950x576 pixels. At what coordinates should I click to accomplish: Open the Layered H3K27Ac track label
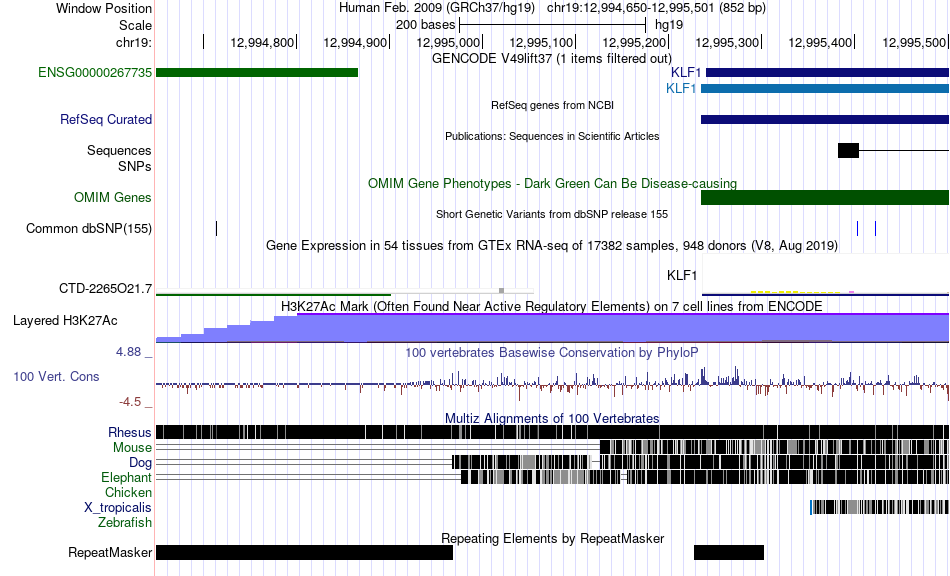(65, 320)
